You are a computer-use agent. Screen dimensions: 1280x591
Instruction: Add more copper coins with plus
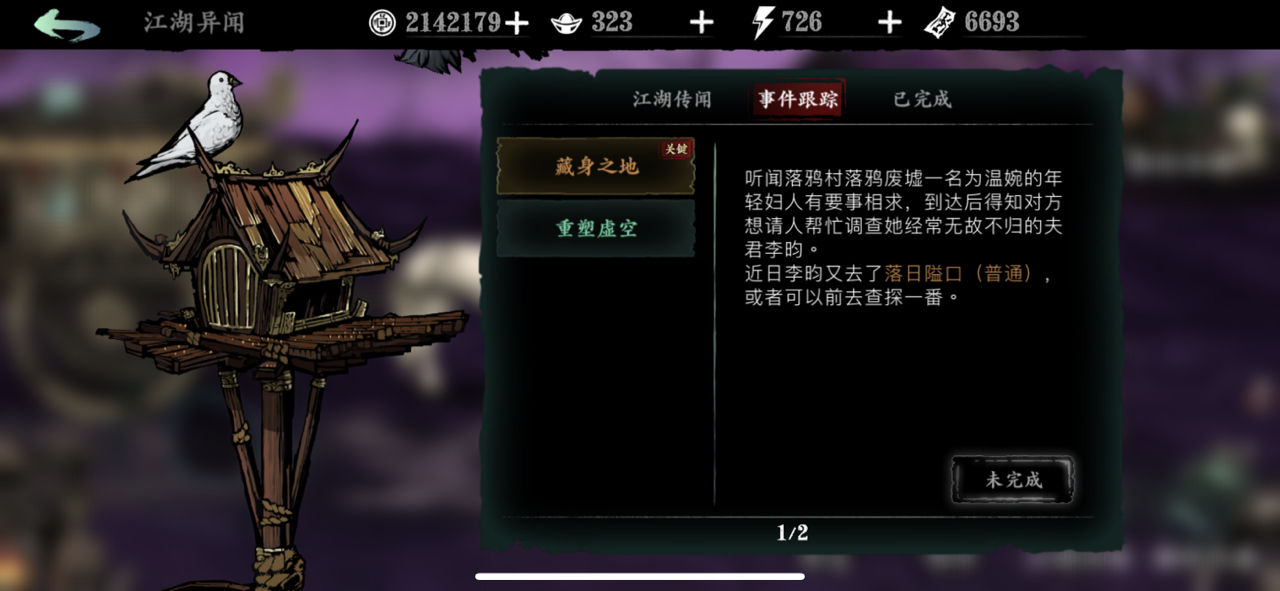click(x=516, y=23)
